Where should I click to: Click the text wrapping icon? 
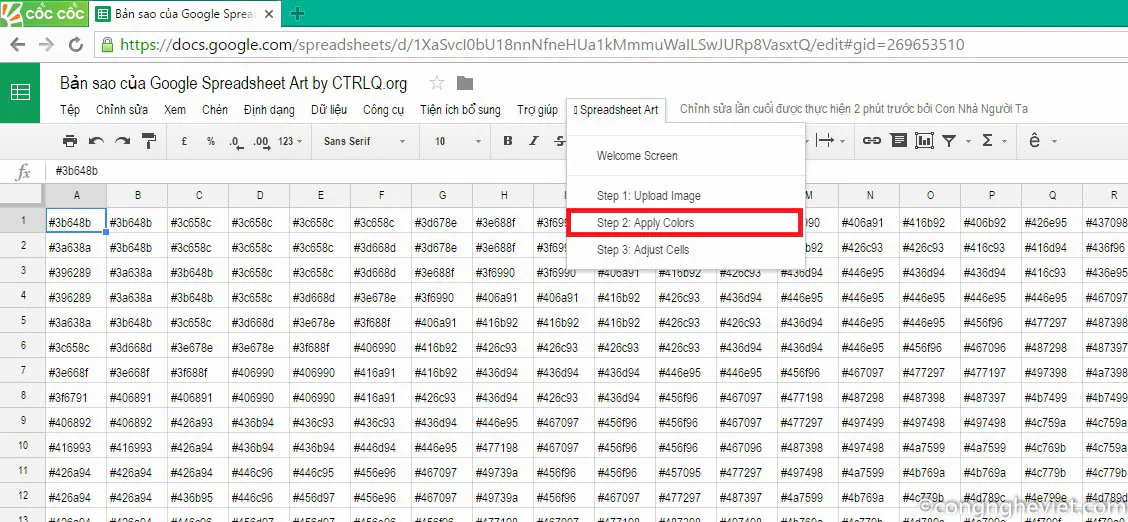coord(824,141)
